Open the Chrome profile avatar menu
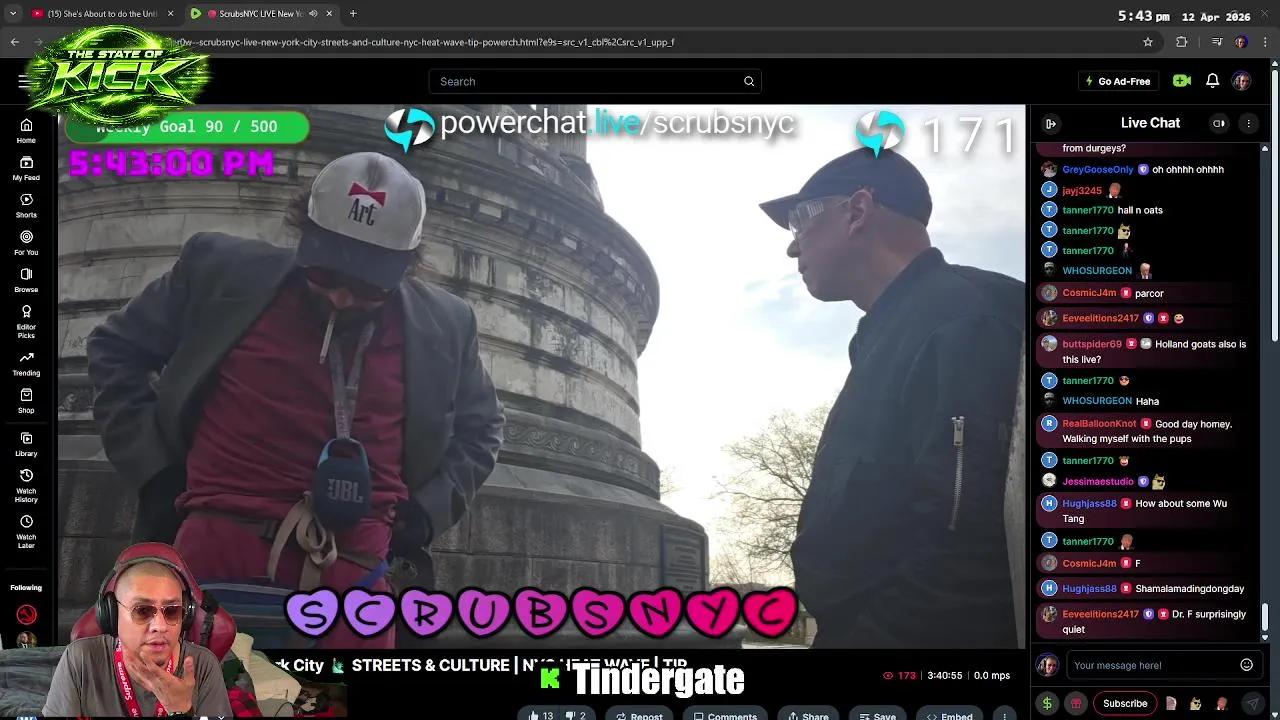This screenshot has width=1280, height=720. pyautogui.click(x=1241, y=42)
